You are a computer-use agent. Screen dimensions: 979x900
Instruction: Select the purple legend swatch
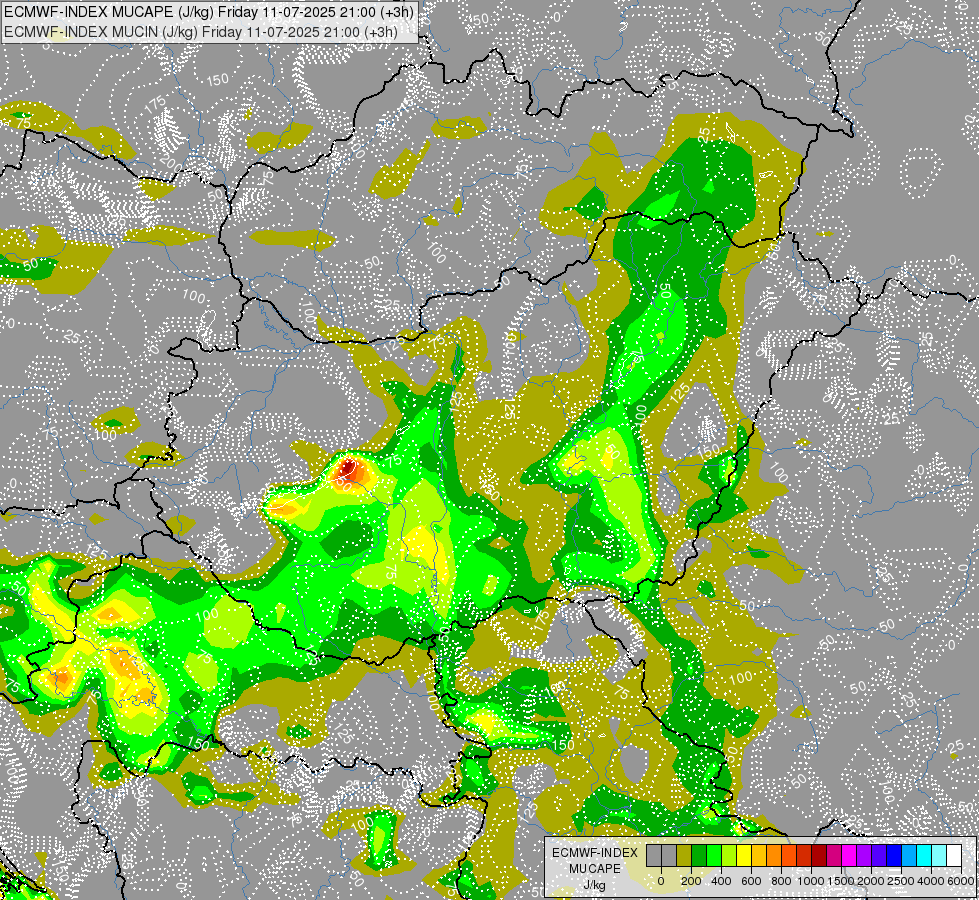(x=865, y=856)
